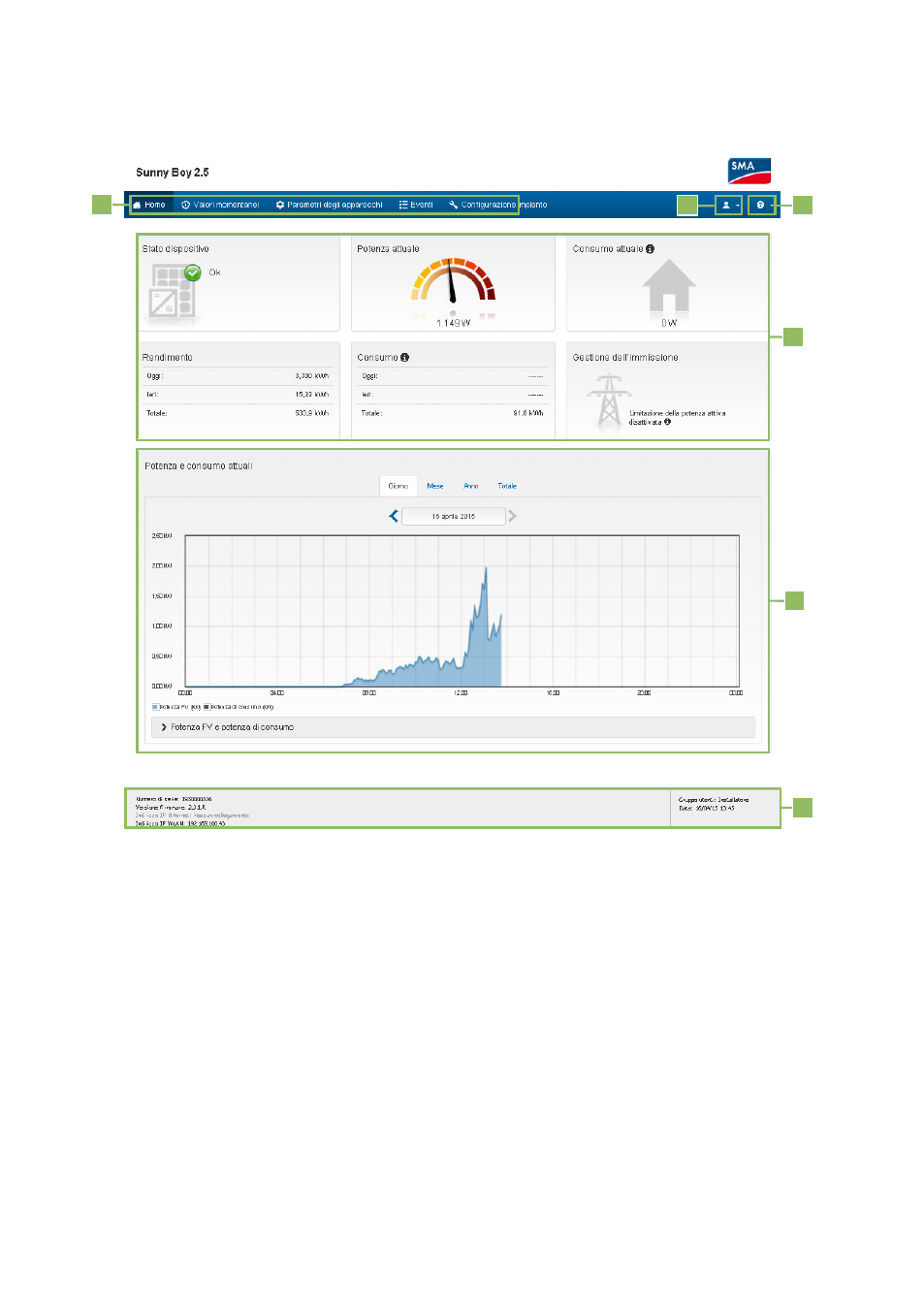Image resolution: width=924 pixels, height=1311 pixels.
Task: Open Configurazione impianto menu
Action: pyautogui.click(x=498, y=205)
